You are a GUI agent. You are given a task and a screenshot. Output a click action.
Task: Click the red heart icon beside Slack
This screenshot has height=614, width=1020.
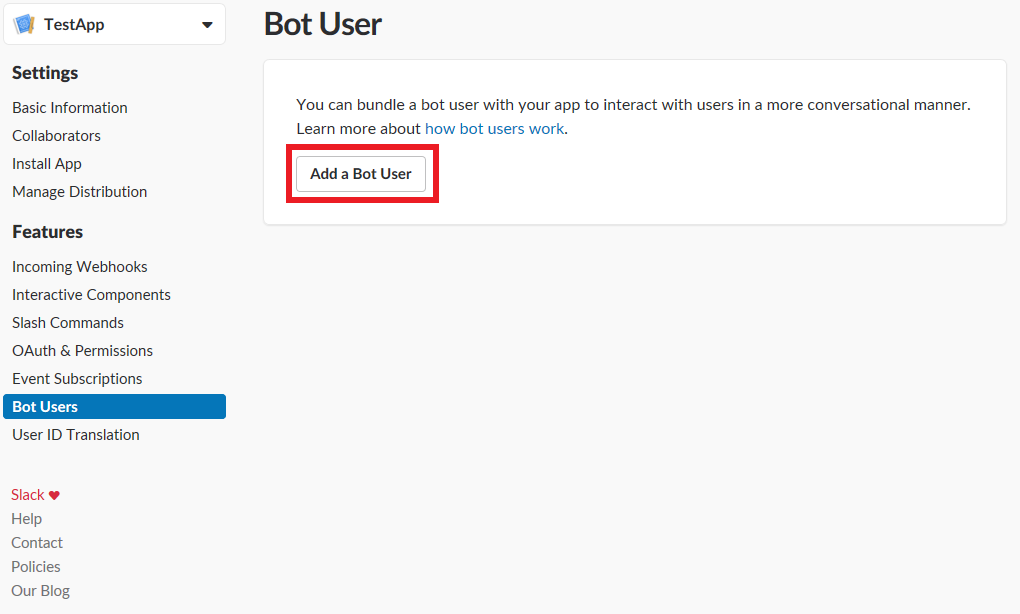coord(54,494)
